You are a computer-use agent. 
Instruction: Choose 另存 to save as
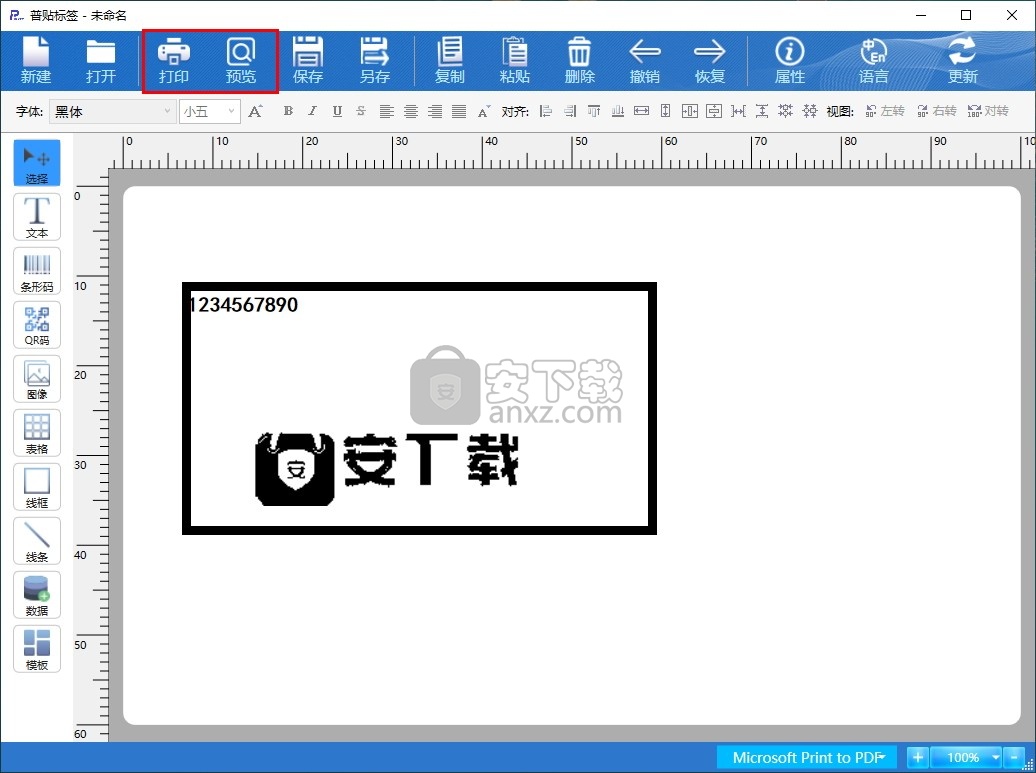pos(375,60)
